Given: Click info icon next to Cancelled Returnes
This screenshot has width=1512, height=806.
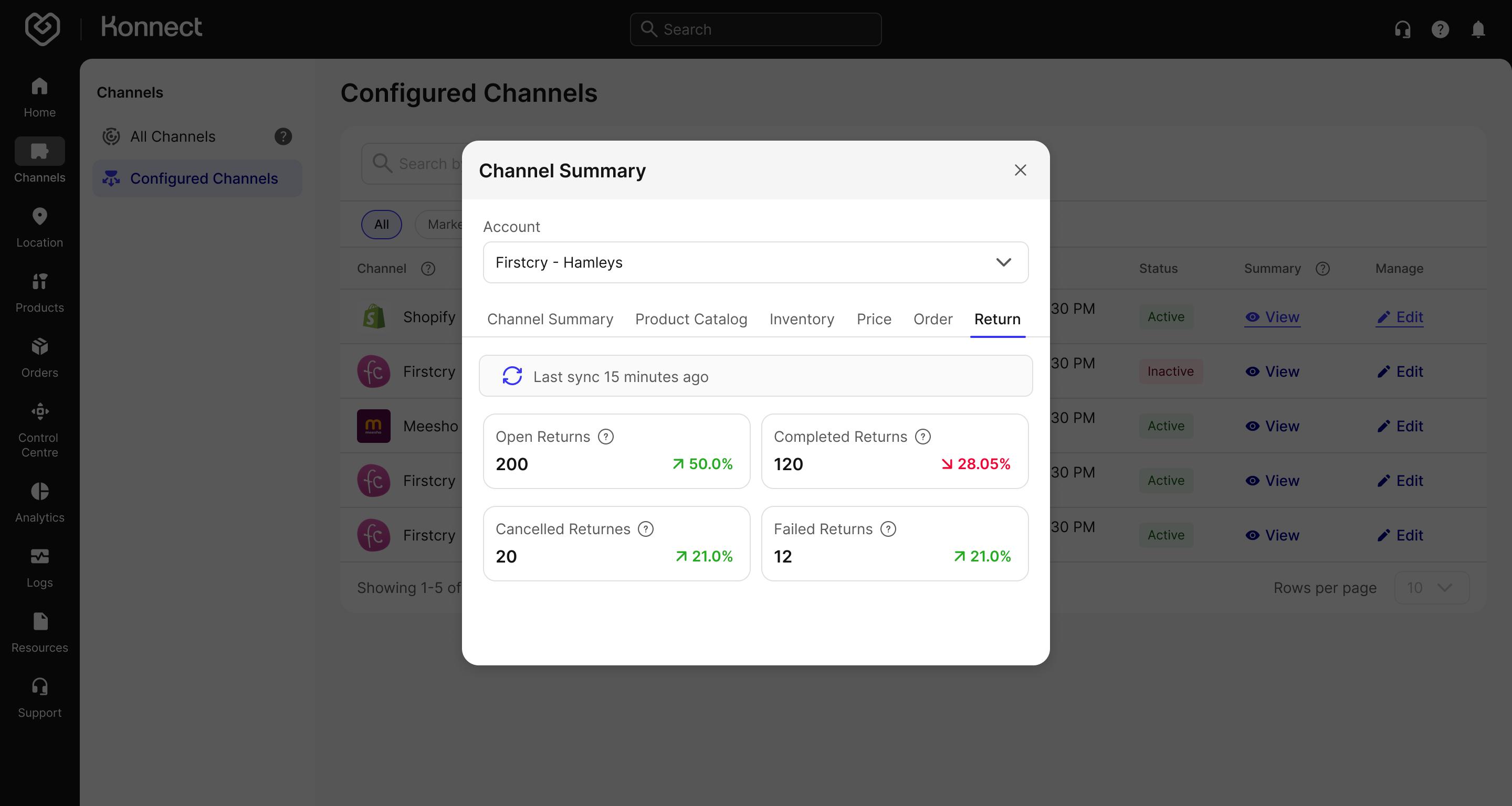Looking at the screenshot, I should [646, 529].
